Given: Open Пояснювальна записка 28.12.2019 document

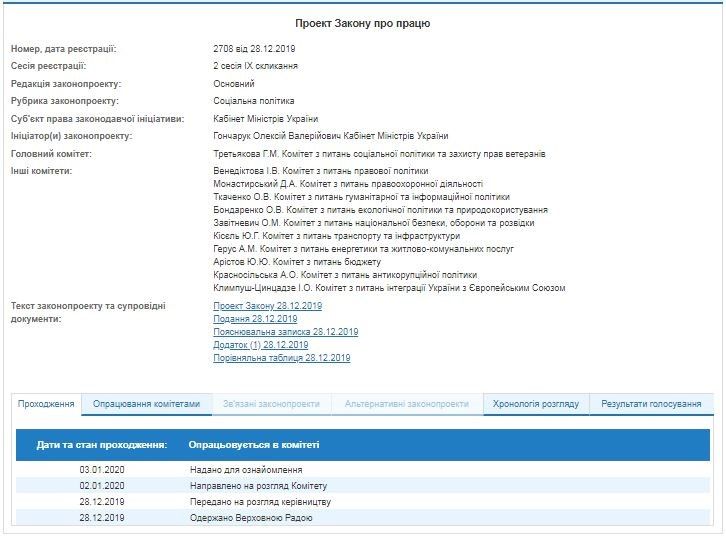Looking at the screenshot, I should 285,332.
